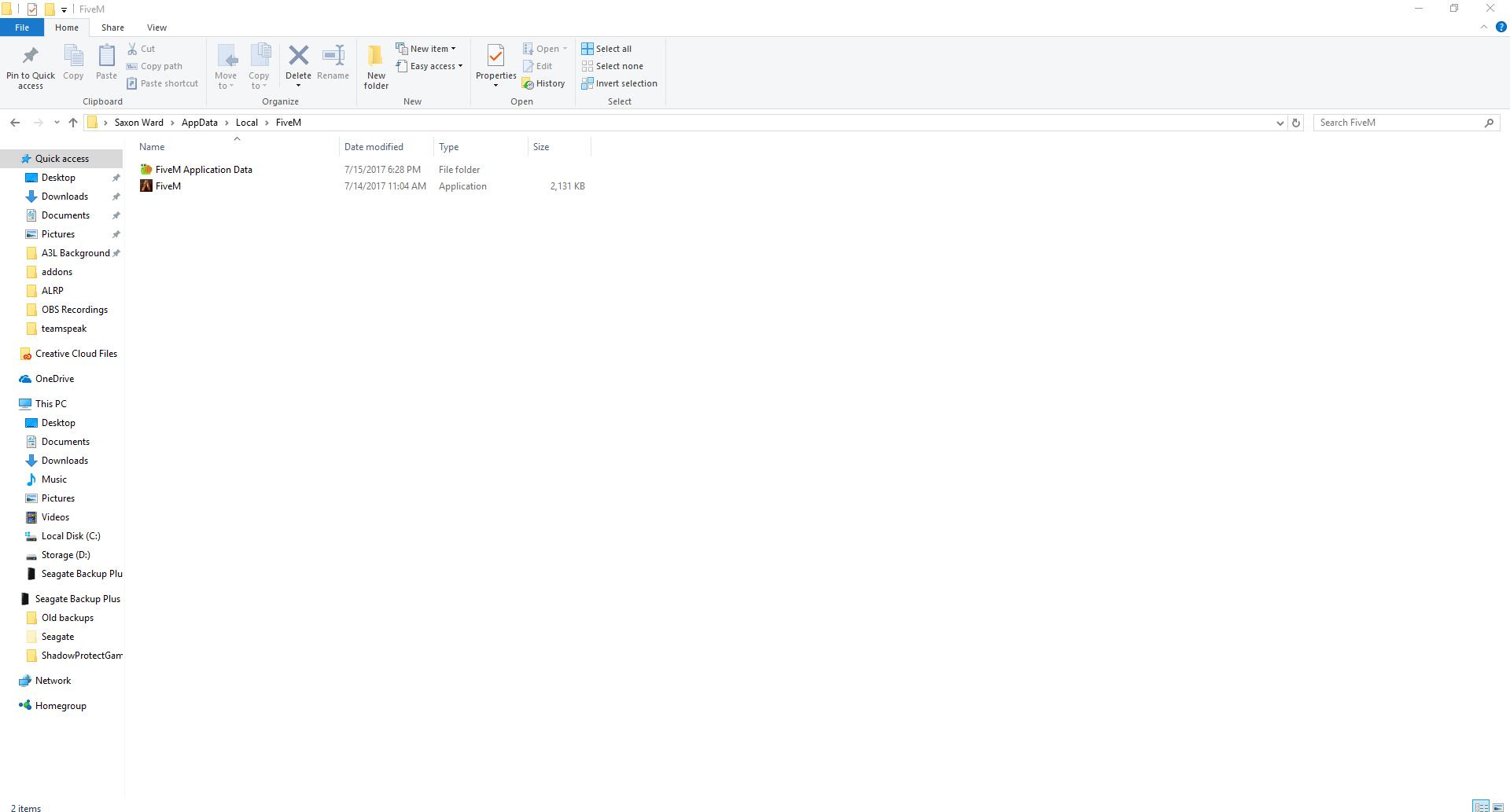Click the Pin to Quick access icon
This screenshot has width=1510, height=812.
click(31, 56)
